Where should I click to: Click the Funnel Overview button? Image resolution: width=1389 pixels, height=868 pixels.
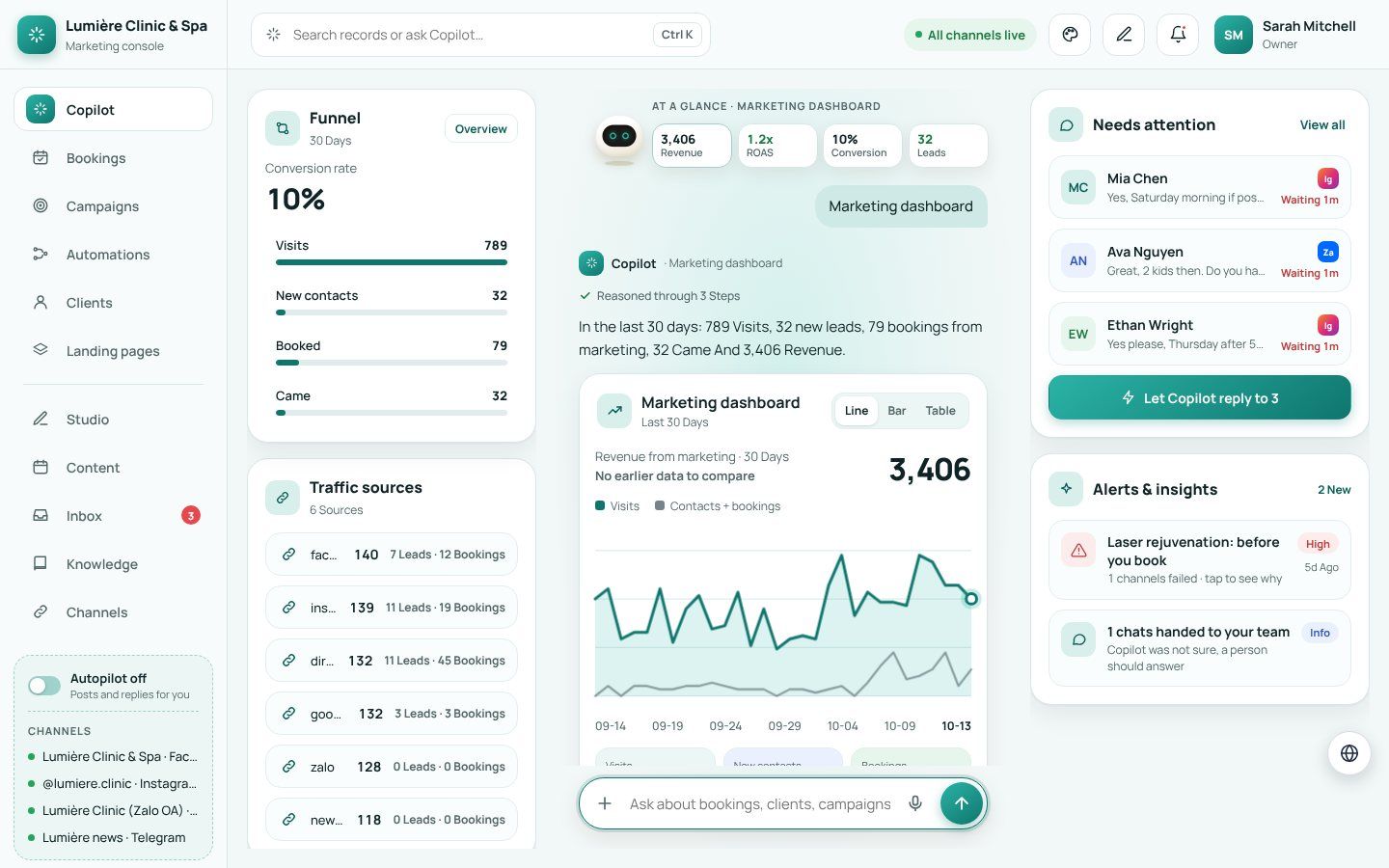coord(480,129)
